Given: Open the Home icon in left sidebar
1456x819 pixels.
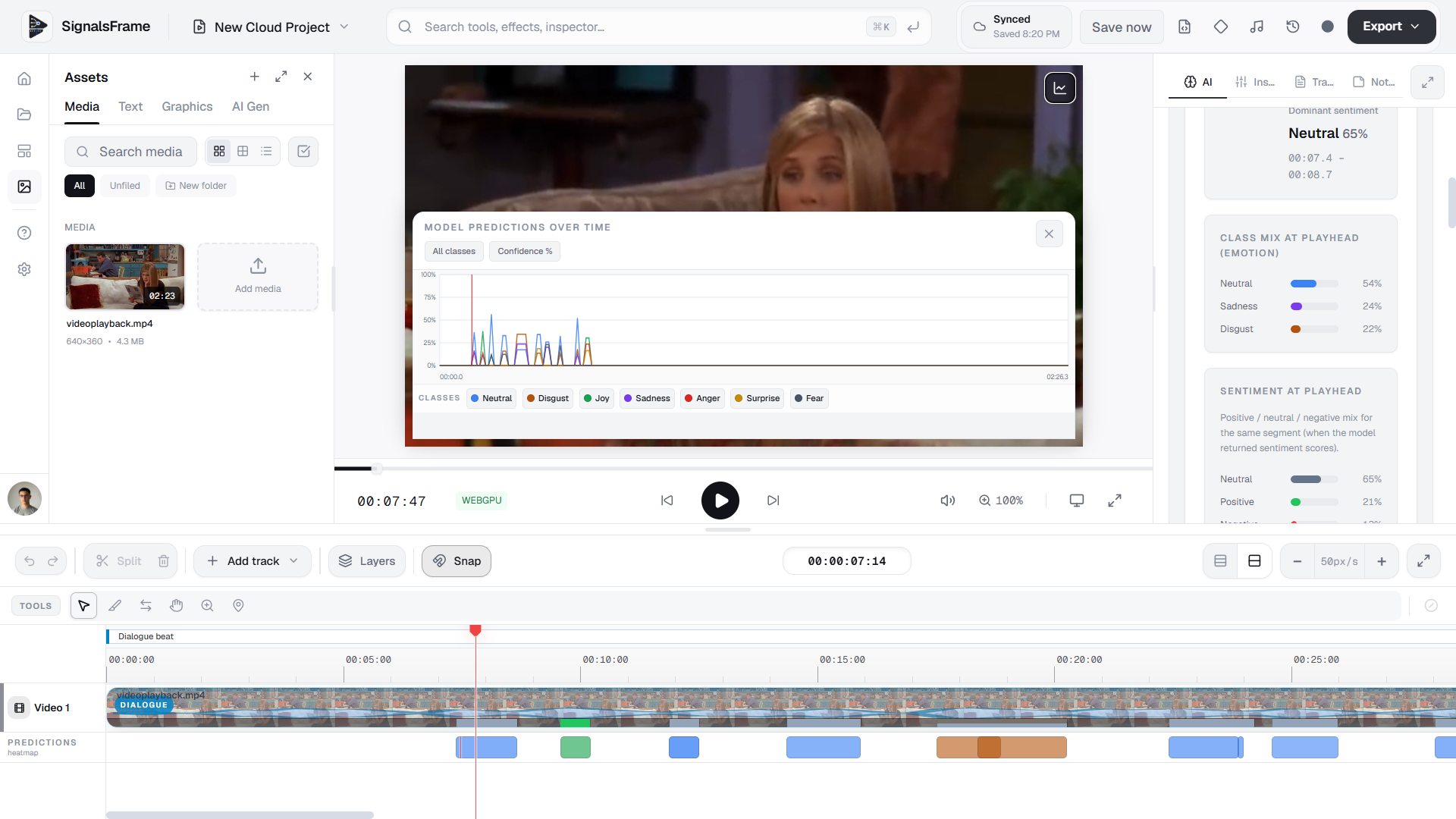Looking at the screenshot, I should coord(24,79).
